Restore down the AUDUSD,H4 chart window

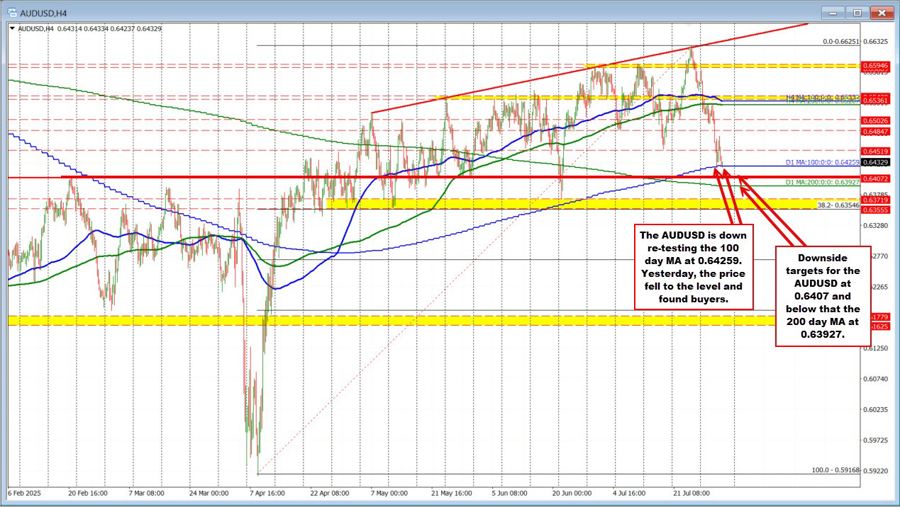pyautogui.click(x=857, y=12)
